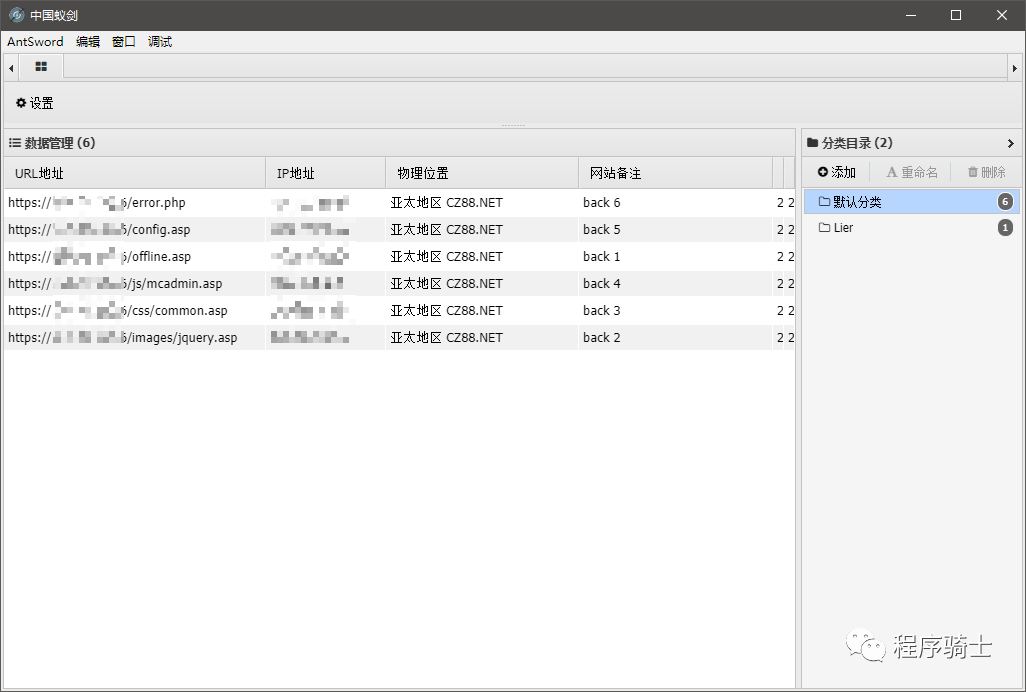Image resolution: width=1026 pixels, height=692 pixels.
Task: Click the data management list icon
Action: point(15,143)
